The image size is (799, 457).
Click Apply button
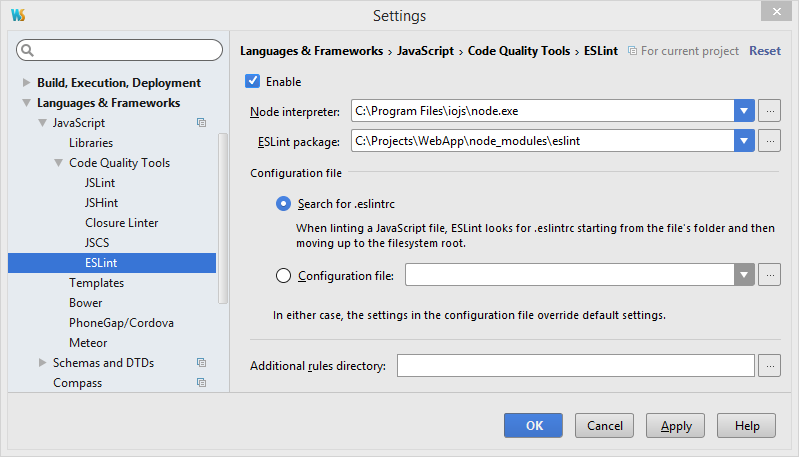[676, 425]
